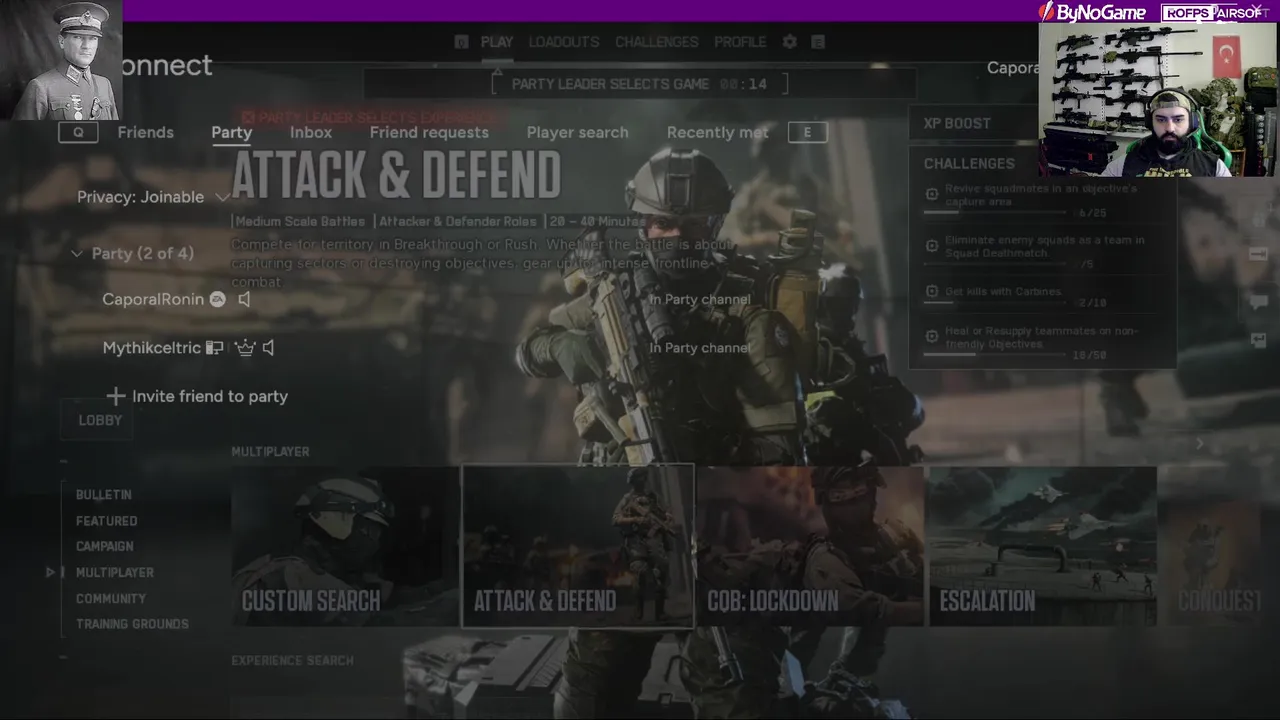Click the PARTY LEADER SELECTS GAME banner
The height and width of the screenshot is (720, 1280).
click(x=640, y=84)
